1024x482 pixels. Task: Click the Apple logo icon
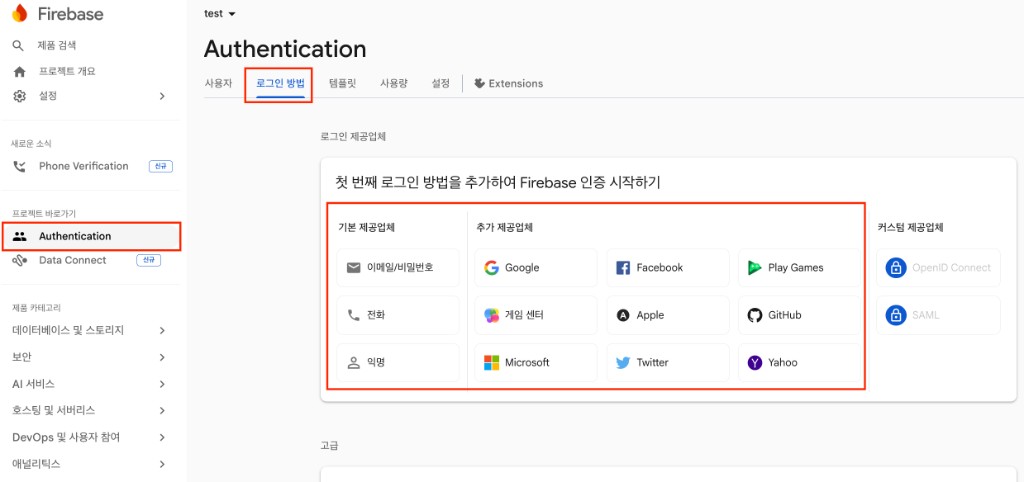point(623,315)
